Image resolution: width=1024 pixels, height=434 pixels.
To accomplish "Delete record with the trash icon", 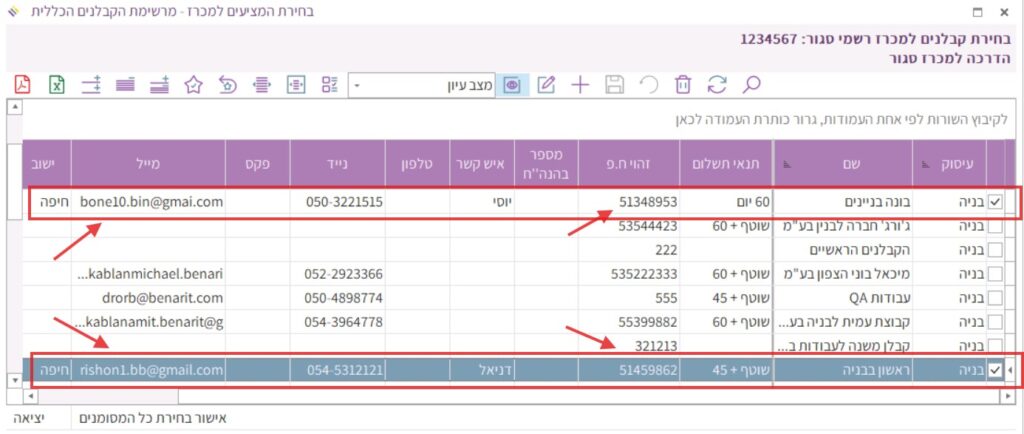I will pos(683,84).
